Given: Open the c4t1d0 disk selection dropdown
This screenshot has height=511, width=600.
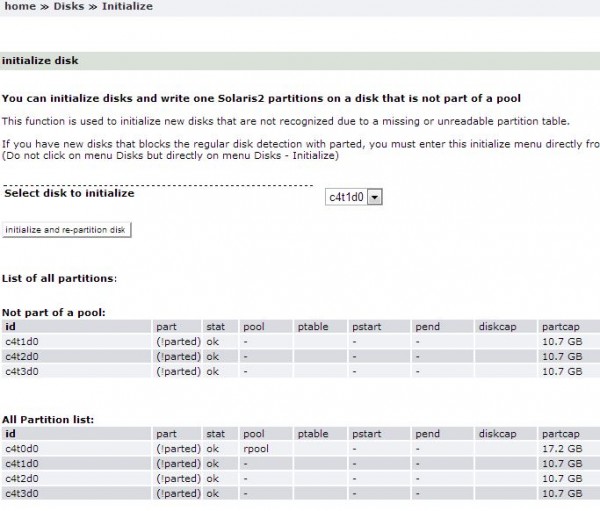Looking at the screenshot, I should point(354,197).
